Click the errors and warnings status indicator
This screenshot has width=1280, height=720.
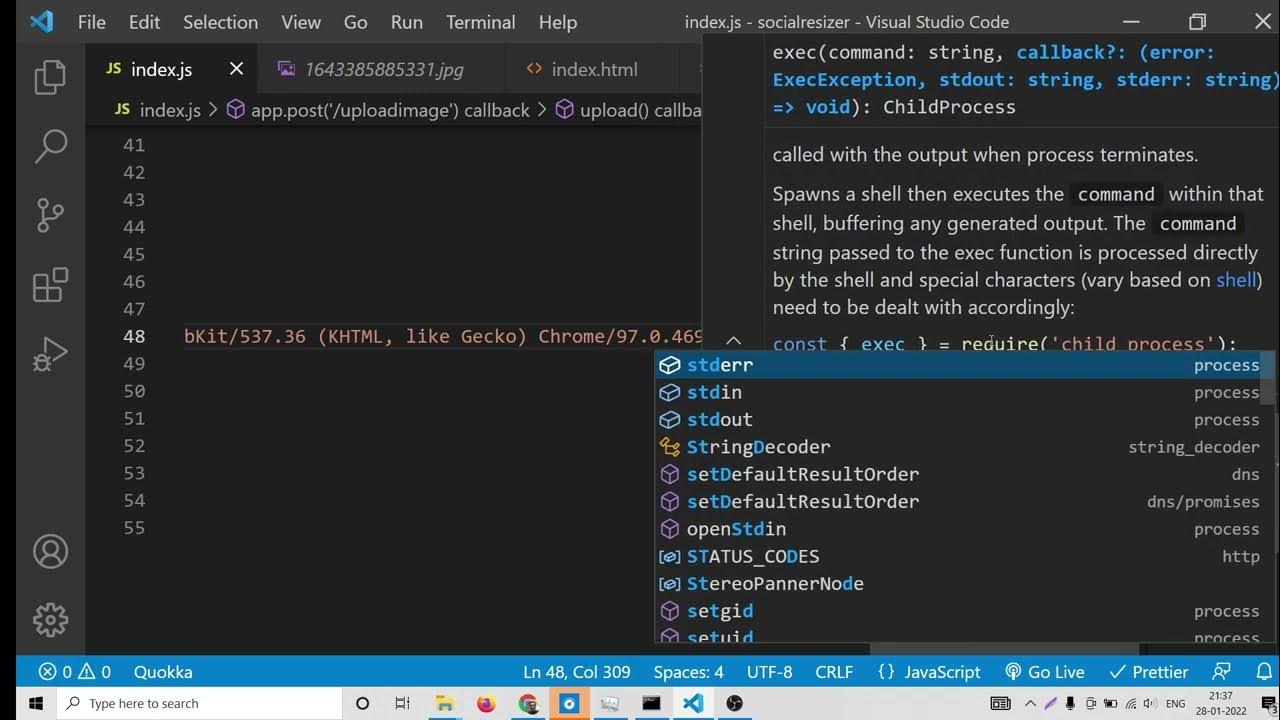coord(74,672)
